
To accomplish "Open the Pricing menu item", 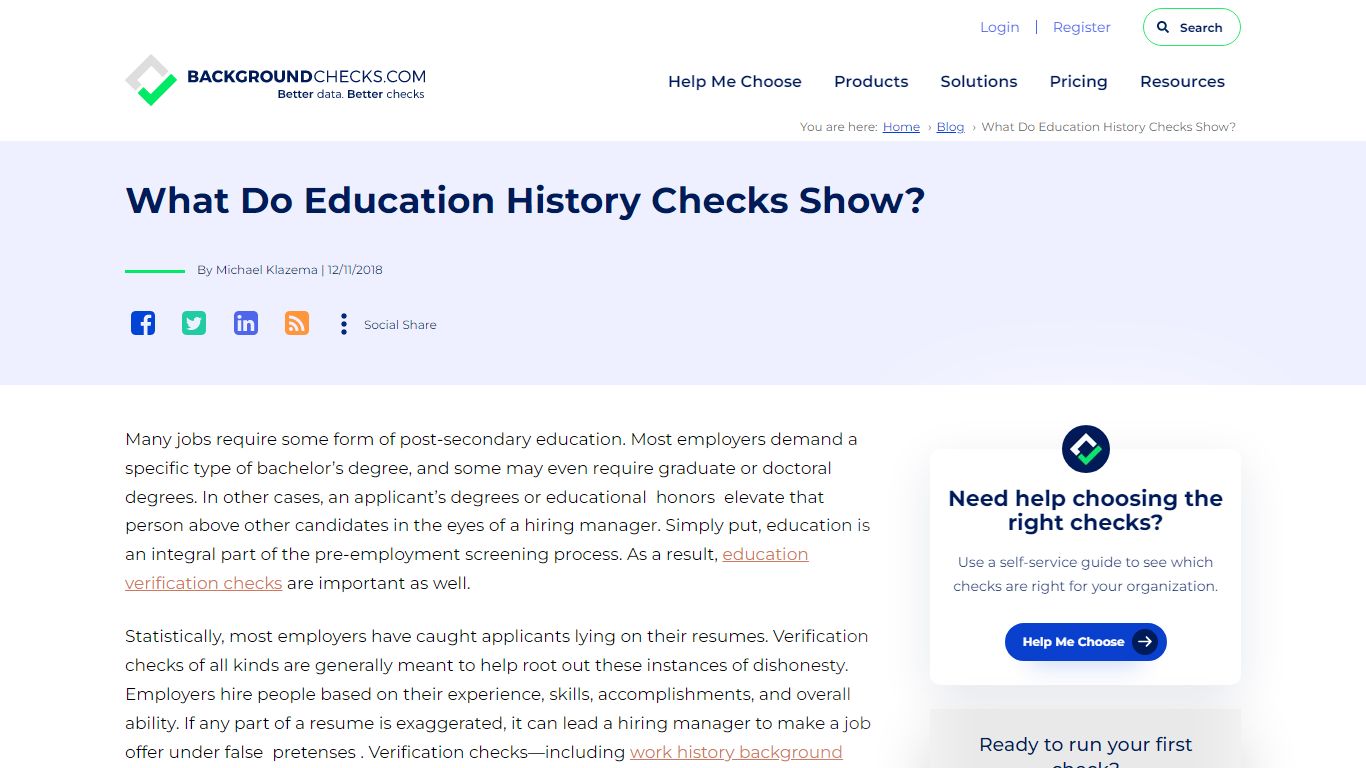I will pyautogui.click(x=1078, y=82).
